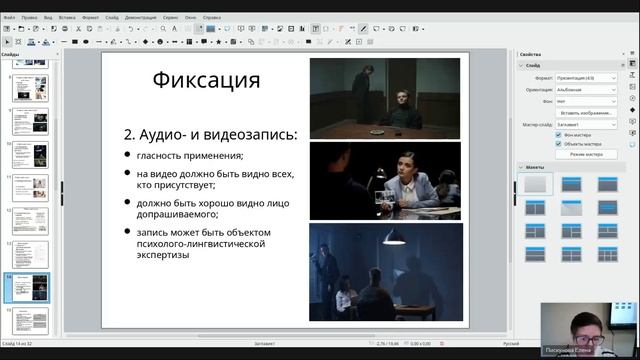Open the Вставка menu
This screenshot has width=640, height=360.
coord(67,18)
